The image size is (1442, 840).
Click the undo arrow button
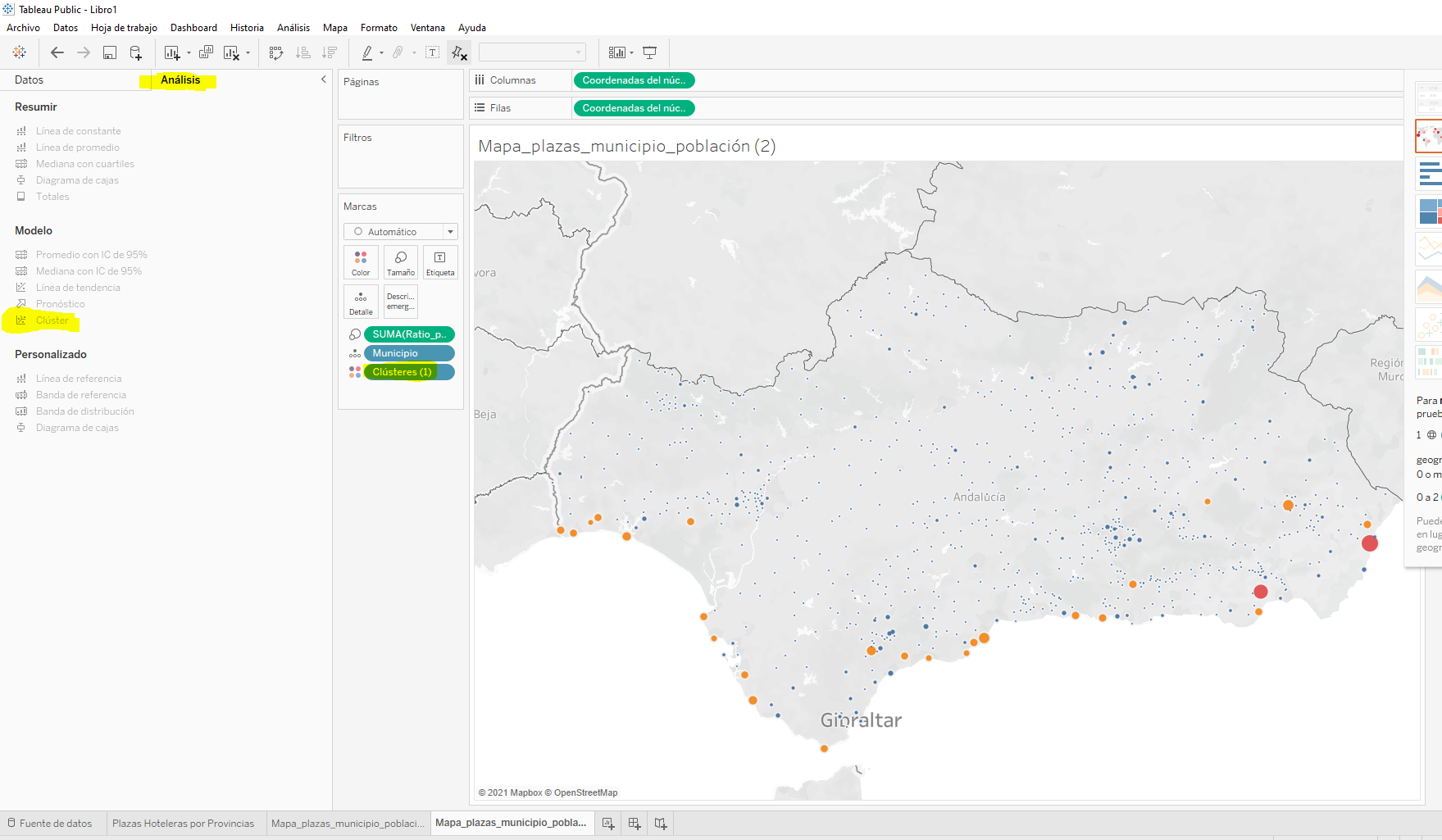tap(57, 52)
